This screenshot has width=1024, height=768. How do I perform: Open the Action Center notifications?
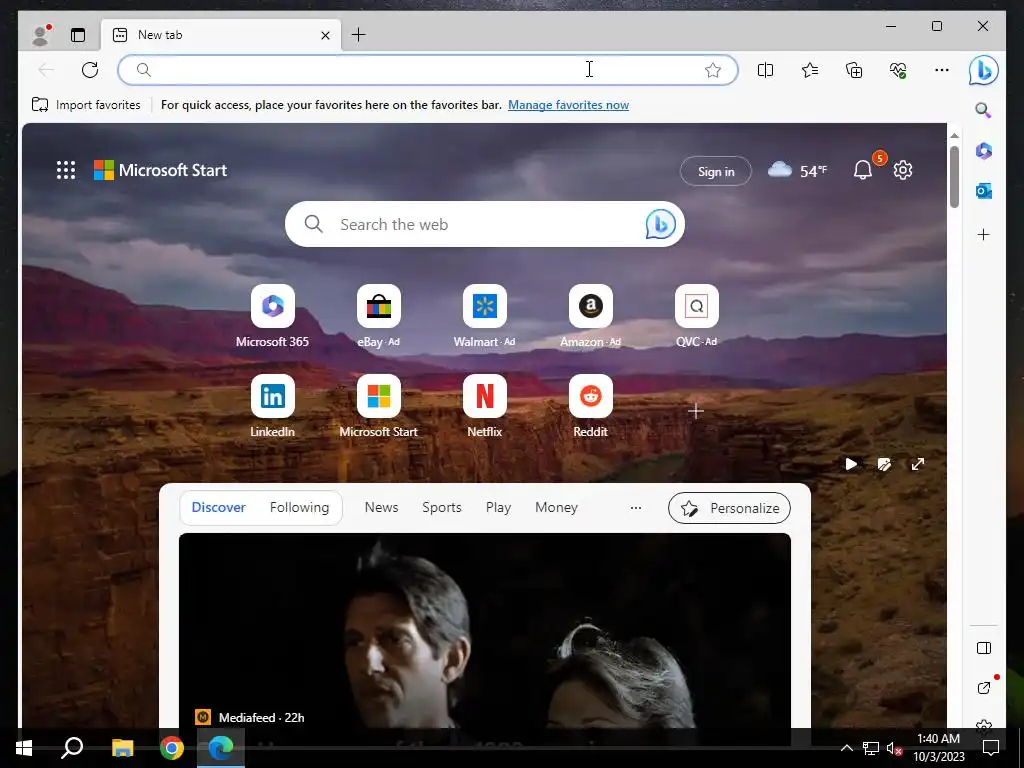click(x=991, y=748)
